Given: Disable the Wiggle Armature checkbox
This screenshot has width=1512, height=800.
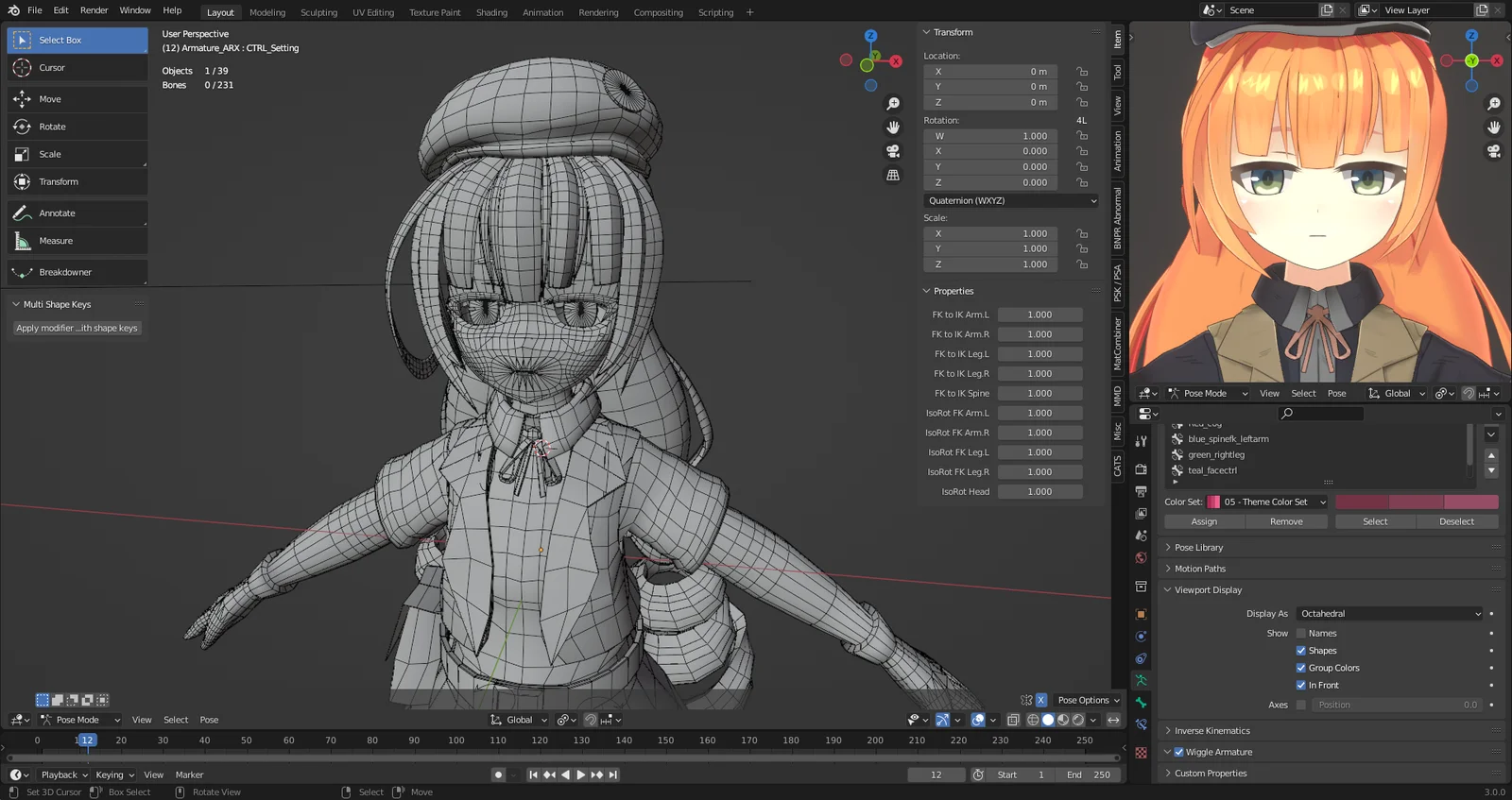Looking at the screenshot, I should pyautogui.click(x=1178, y=753).
